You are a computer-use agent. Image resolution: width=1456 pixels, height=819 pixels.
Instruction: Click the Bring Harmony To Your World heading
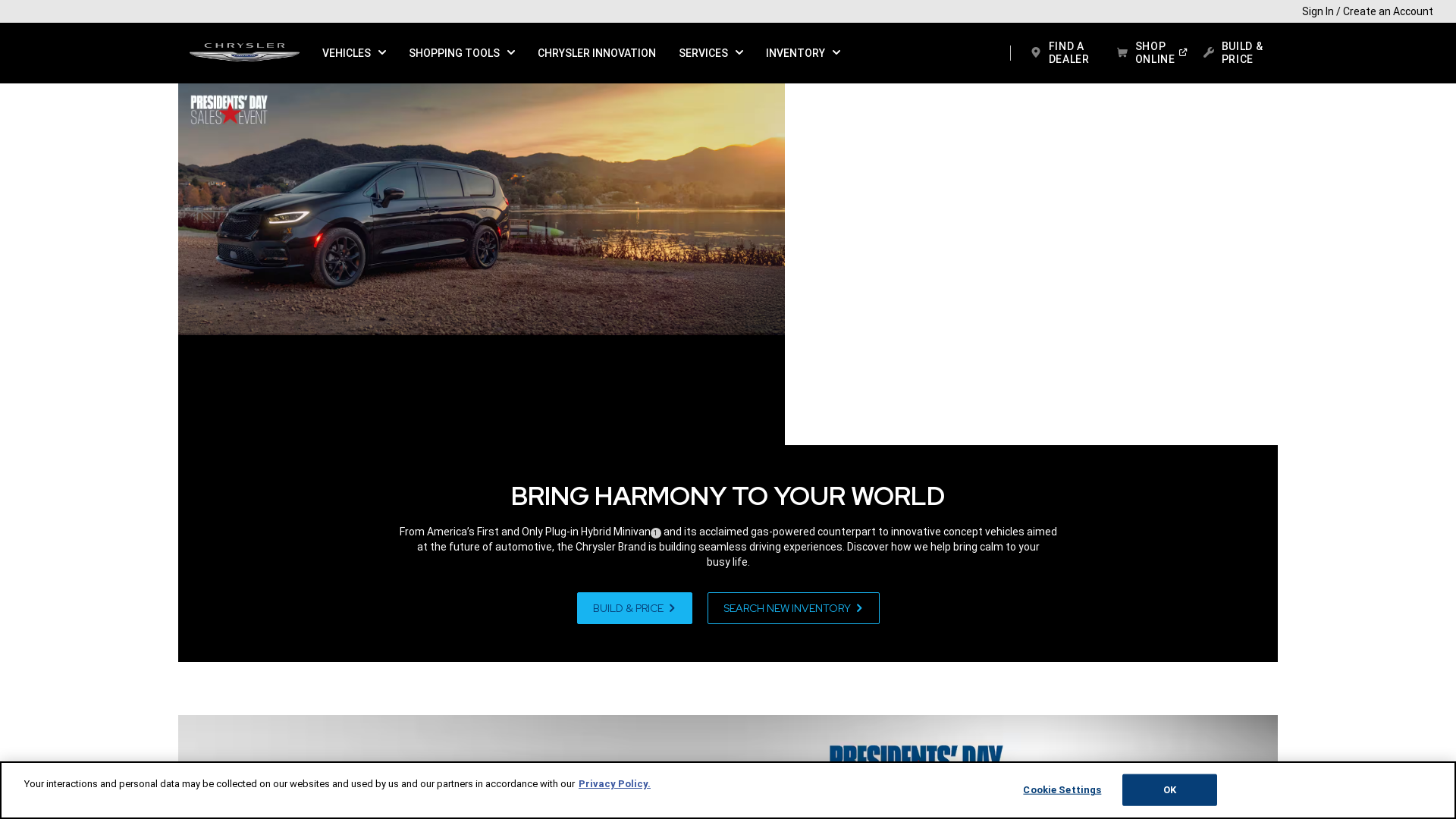coord(728,497)
